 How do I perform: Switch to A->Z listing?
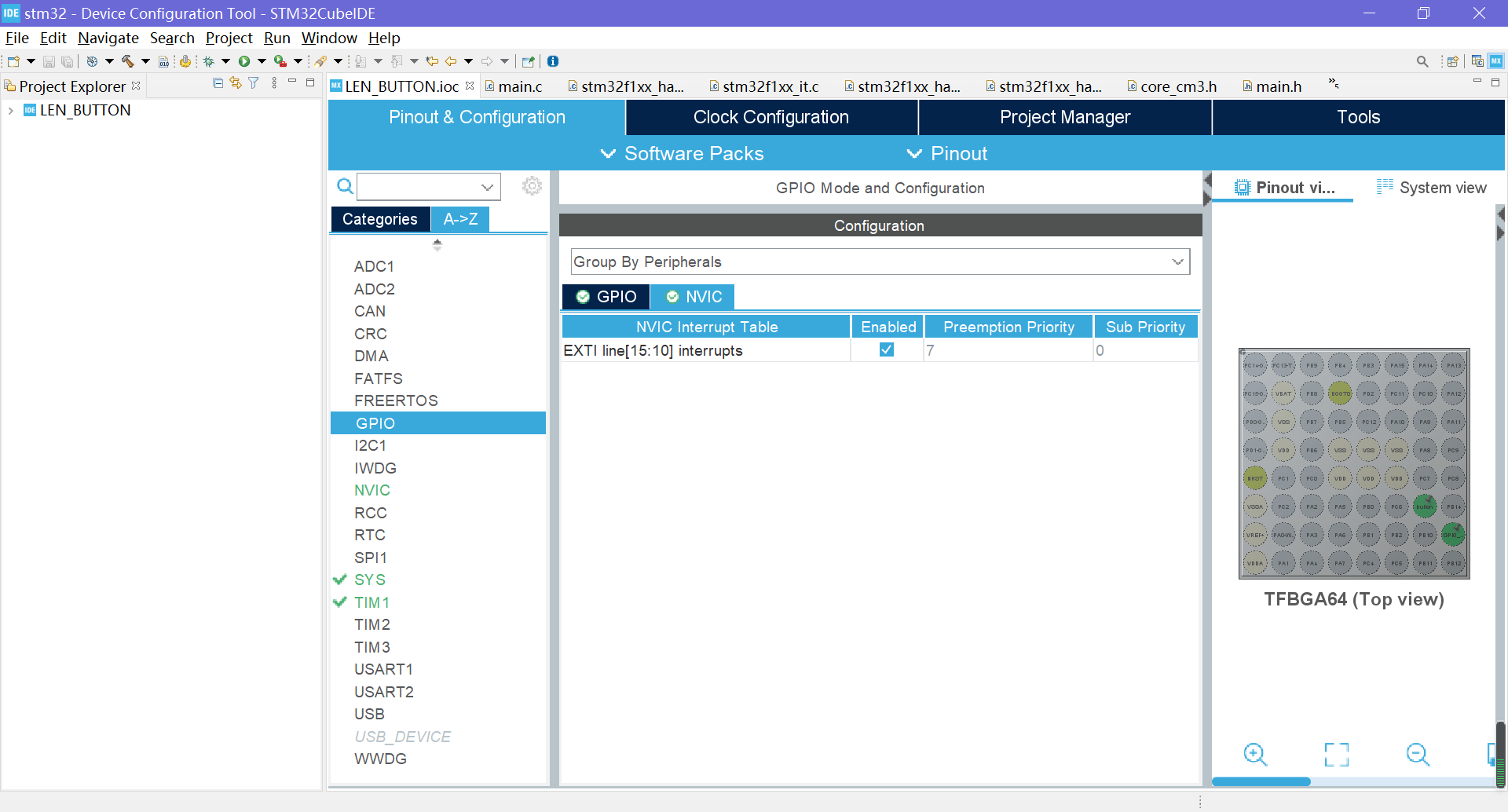[x=460, y=219]
